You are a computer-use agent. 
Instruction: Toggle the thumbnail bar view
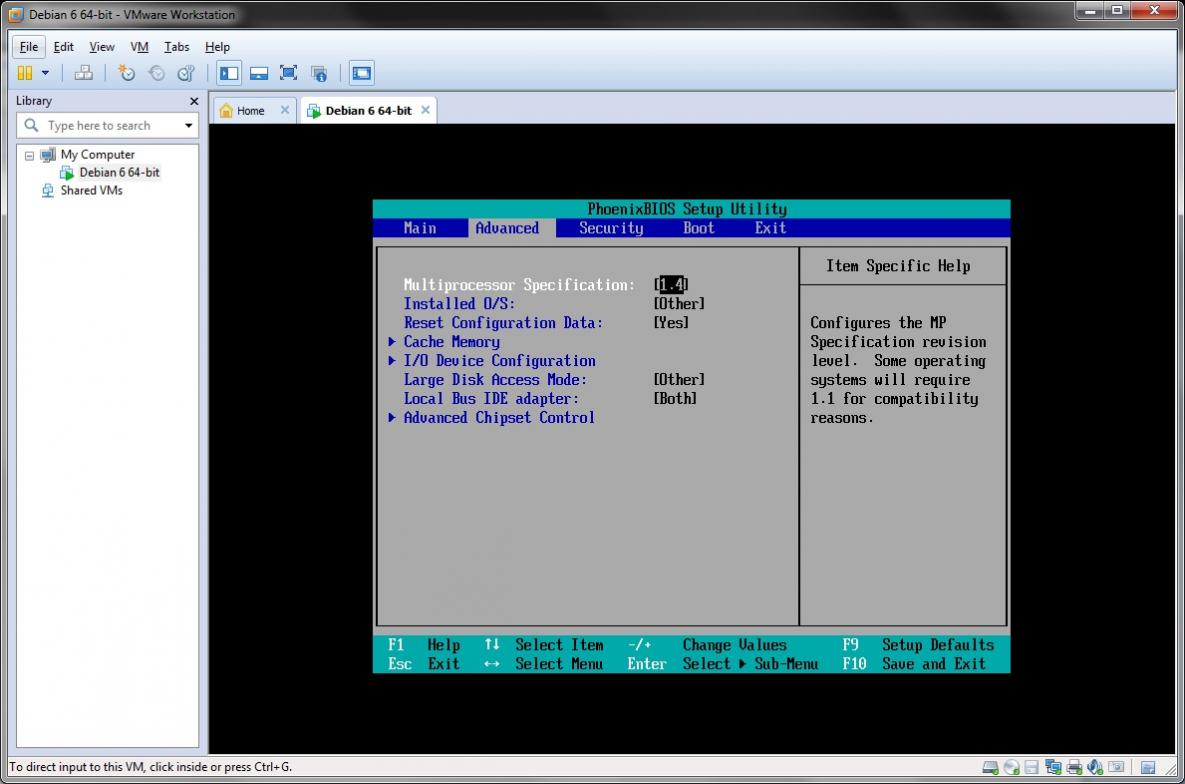click(259, 73)
